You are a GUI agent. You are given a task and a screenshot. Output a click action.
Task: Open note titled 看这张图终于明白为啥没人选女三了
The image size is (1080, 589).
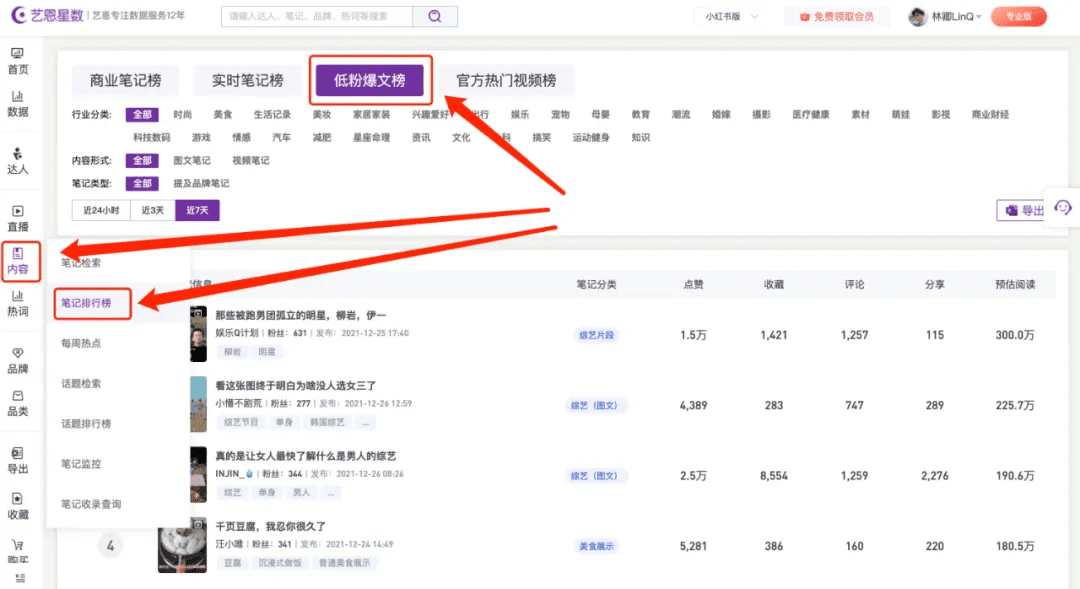[x=295, y=386]
